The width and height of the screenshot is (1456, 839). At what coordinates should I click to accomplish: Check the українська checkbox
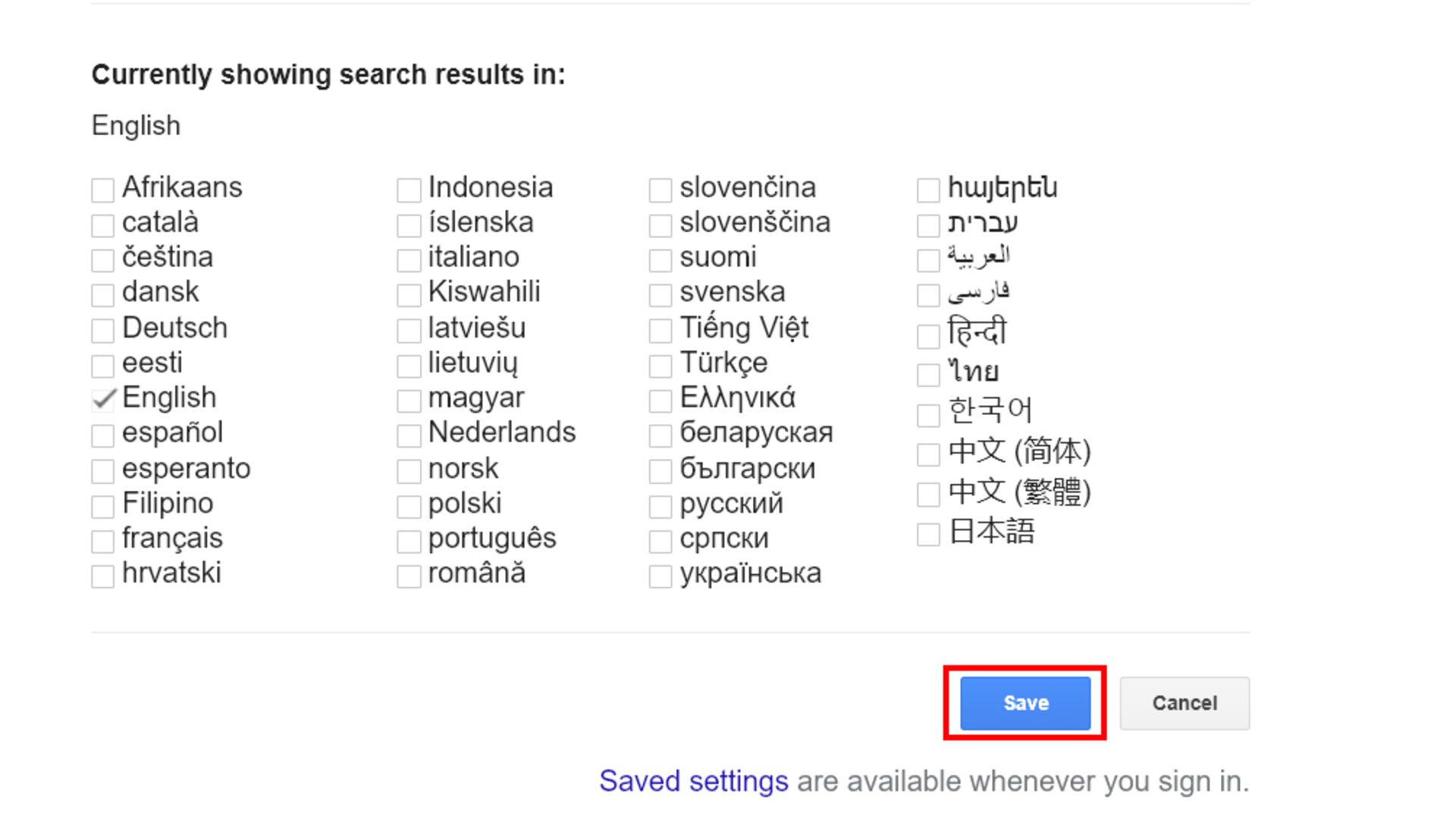coord(661,576)
